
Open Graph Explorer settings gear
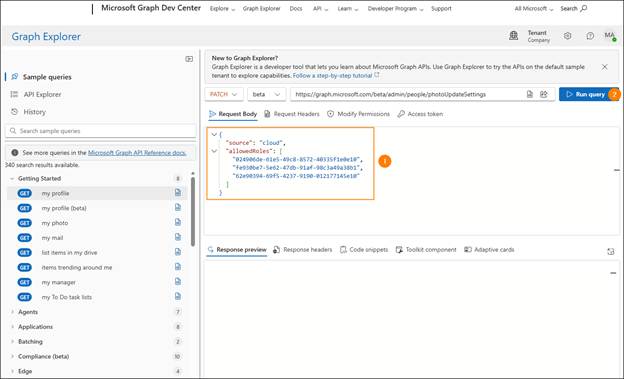[x=567, y=36]
